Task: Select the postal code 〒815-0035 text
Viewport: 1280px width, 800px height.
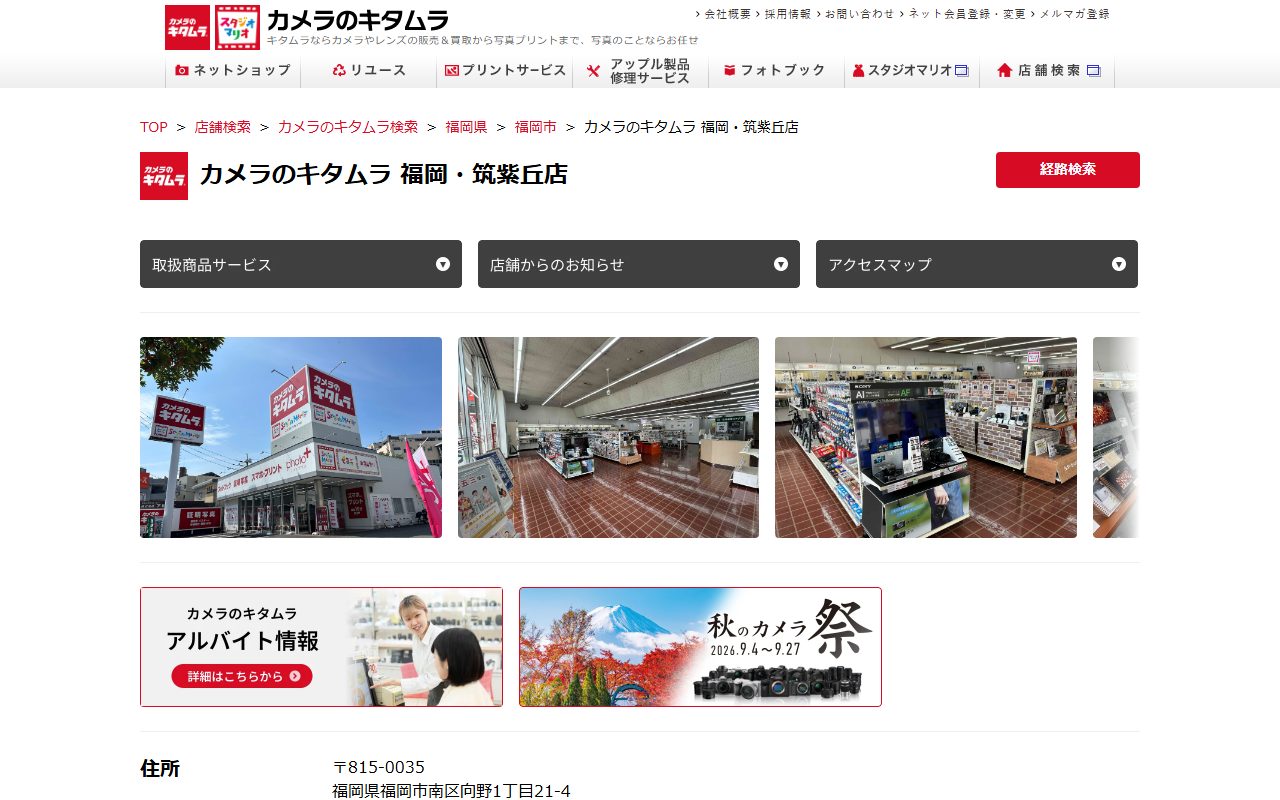Action: click(379, 767)
